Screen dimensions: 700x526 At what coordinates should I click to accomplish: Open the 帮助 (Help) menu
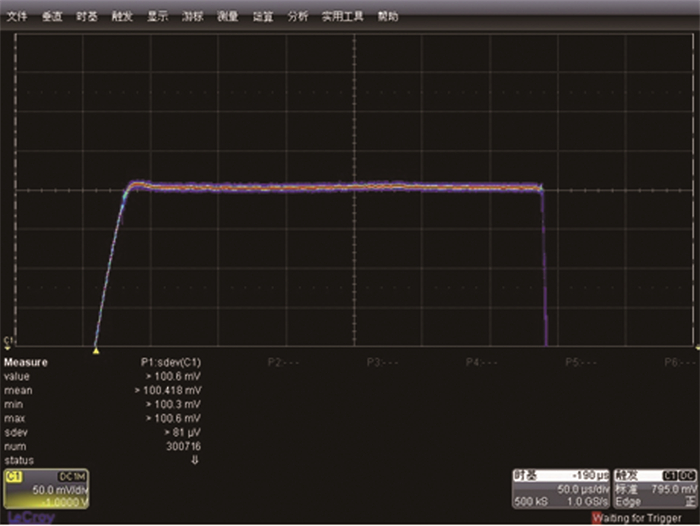tap(386, 18)
